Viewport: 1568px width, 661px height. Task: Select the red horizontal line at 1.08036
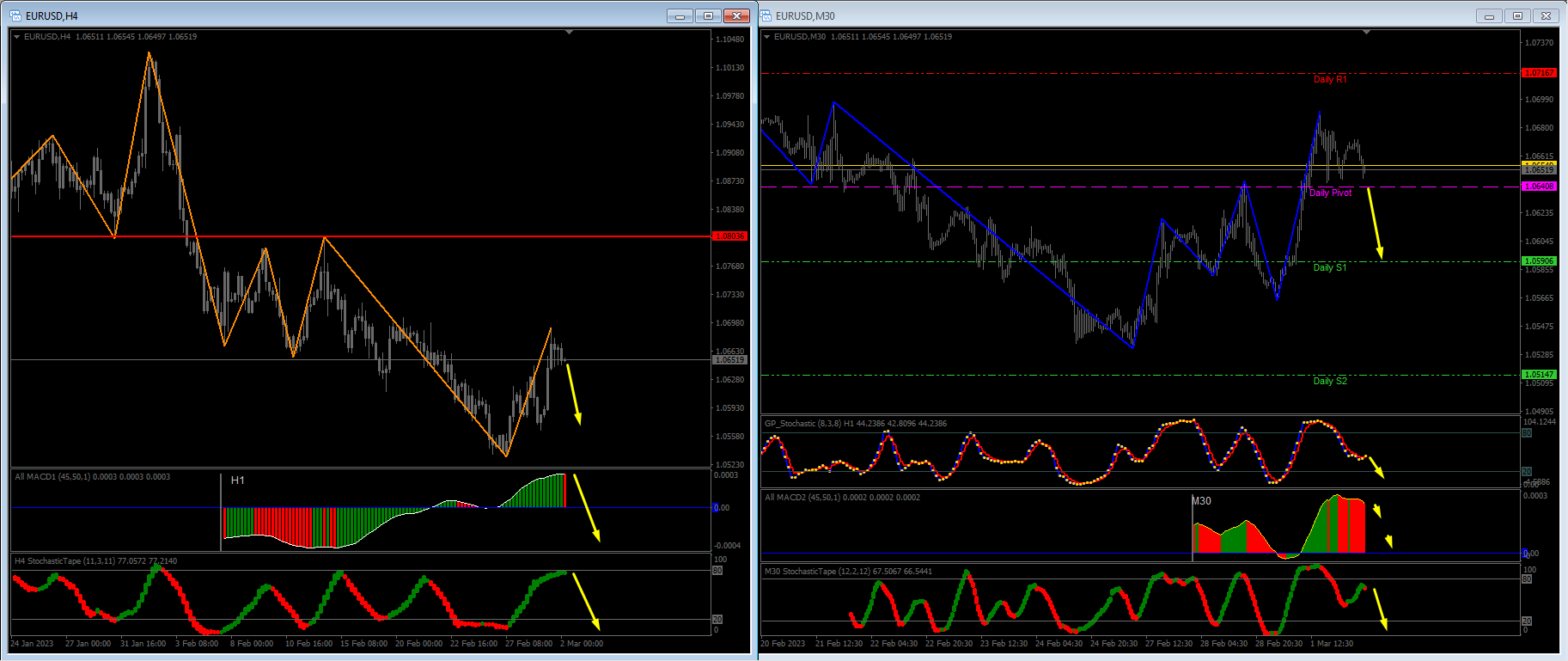(x=361, y=236)
